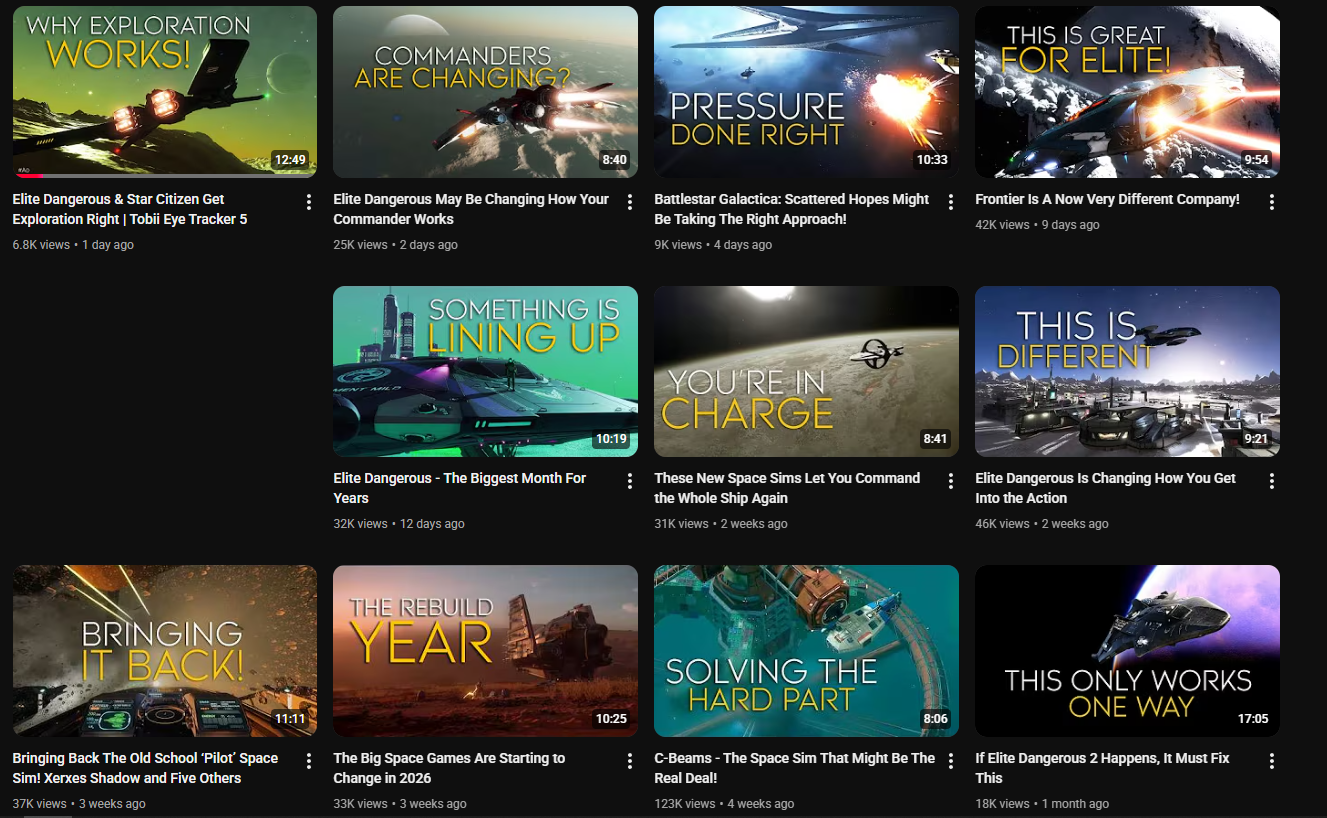Open kebab menu for Battlestar Galactica video
Viewport: 1327px width, 818px height.
[x=951, y=202]
